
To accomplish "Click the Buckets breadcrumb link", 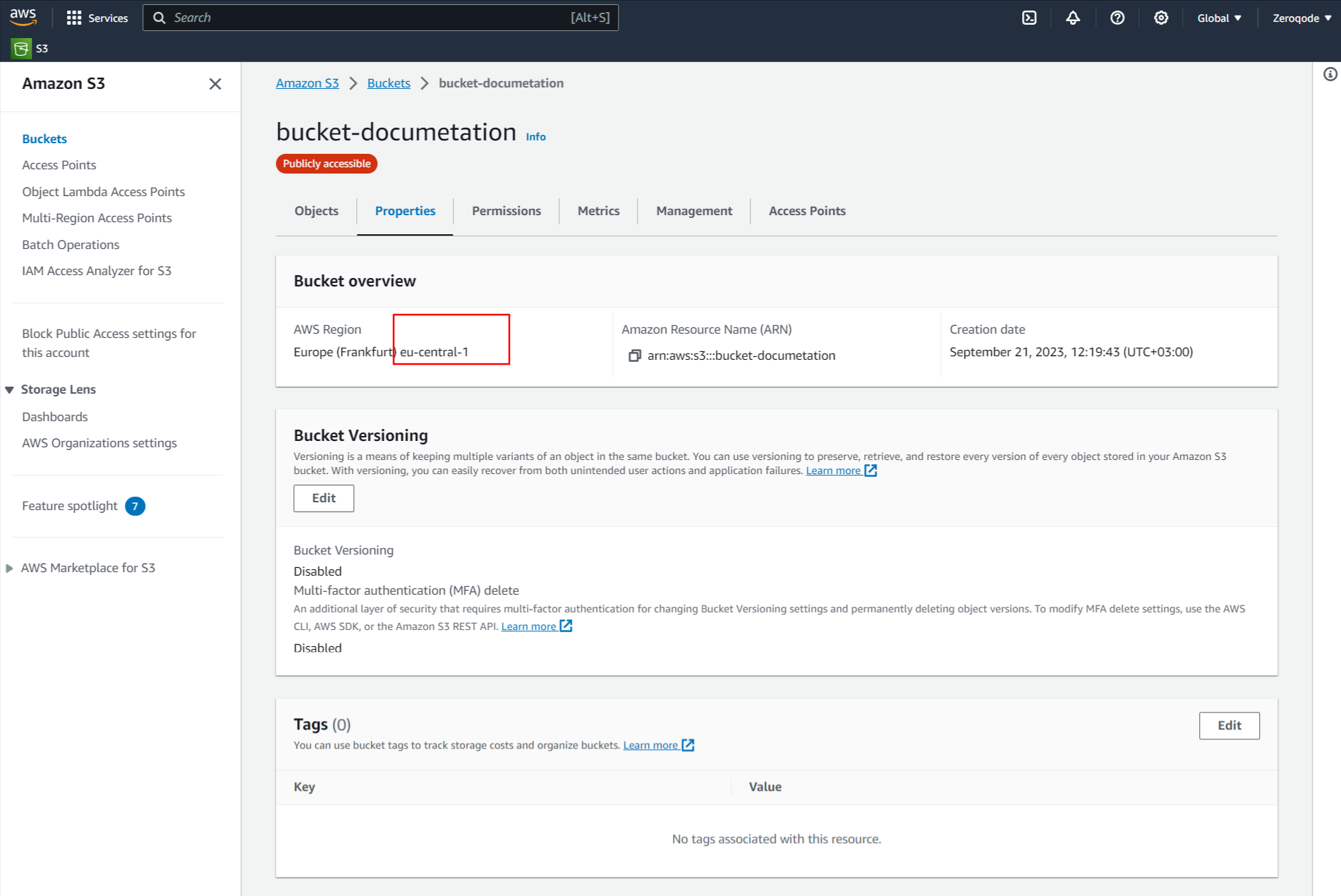I will click(389, 83).
